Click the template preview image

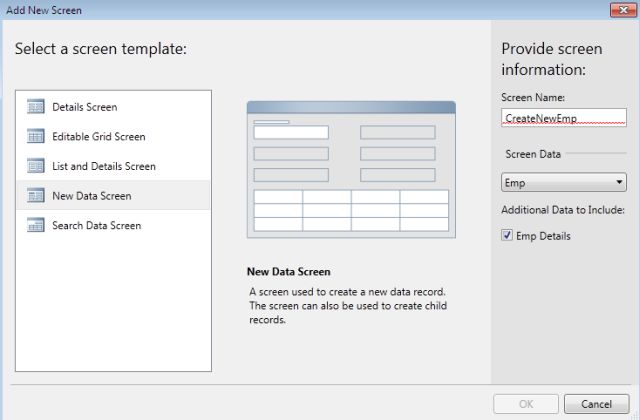tap(351, 169)
